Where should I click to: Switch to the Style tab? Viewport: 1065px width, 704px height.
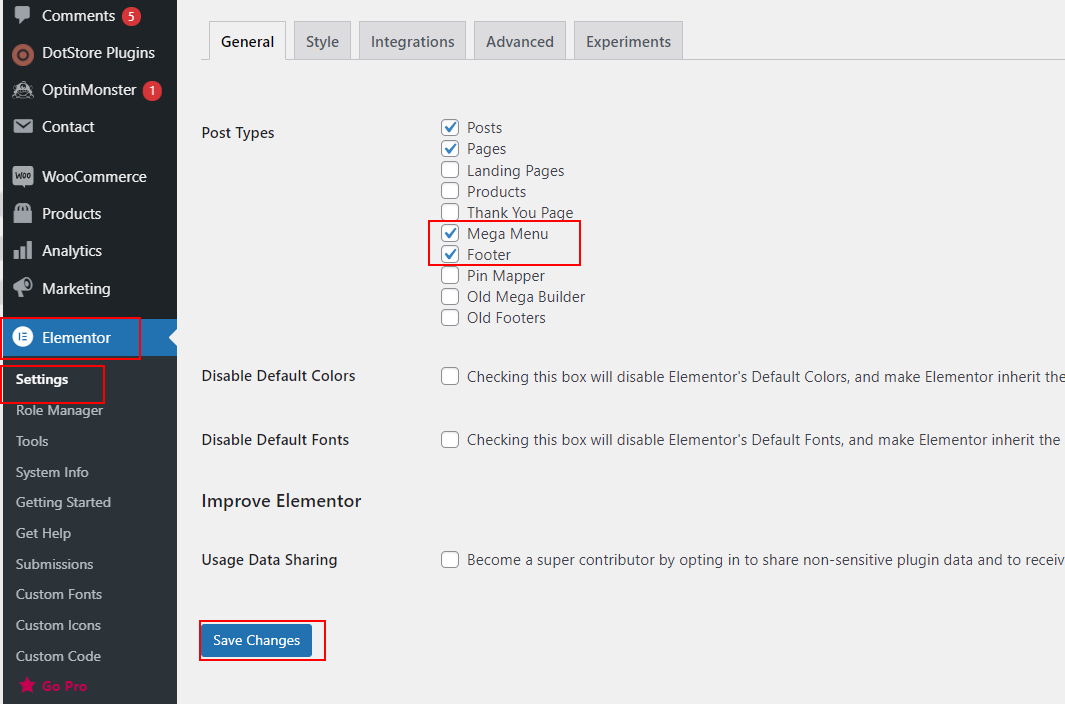(x=322, y=41)
